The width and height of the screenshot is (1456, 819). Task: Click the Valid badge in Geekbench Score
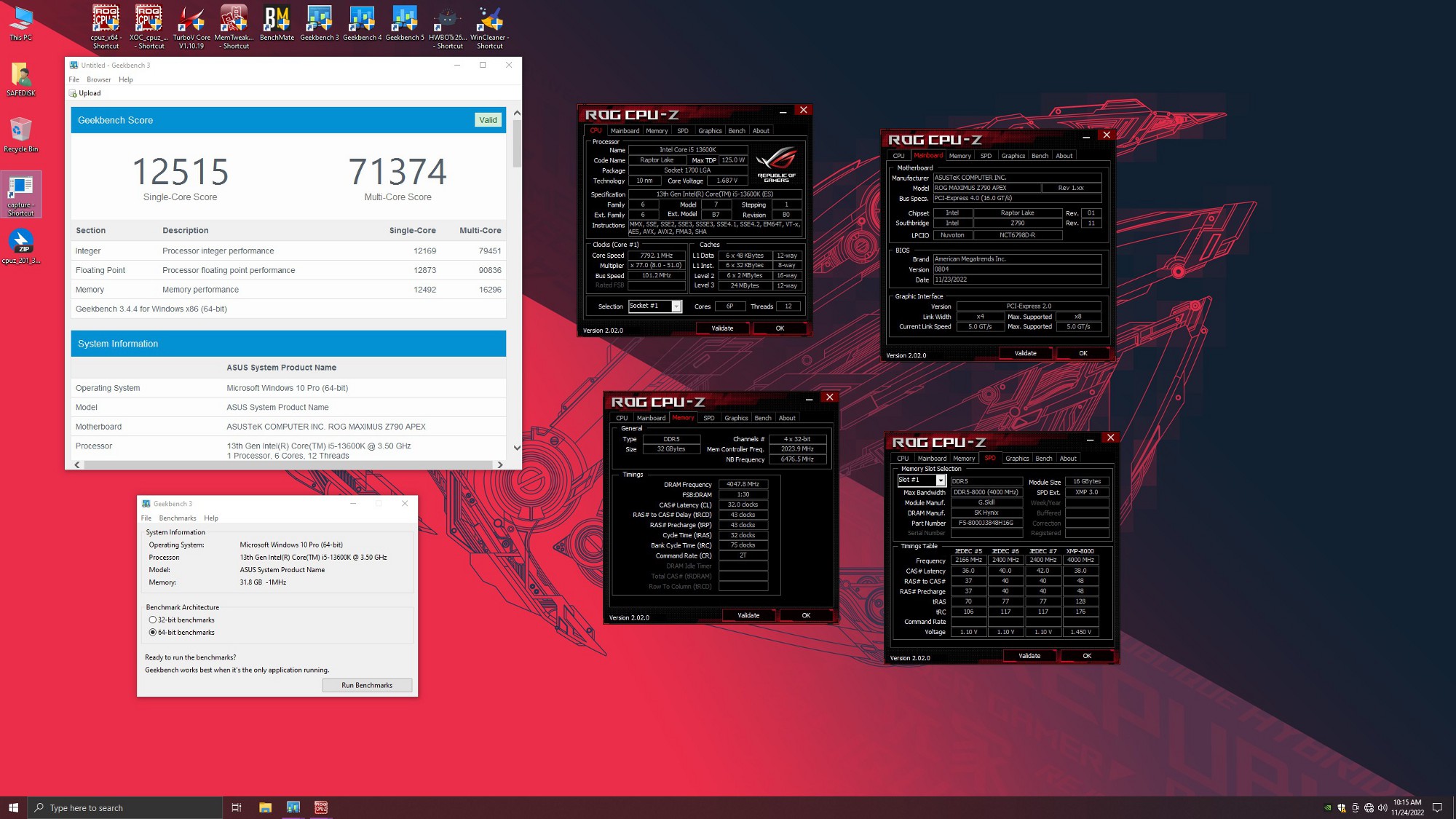[488, 120]
